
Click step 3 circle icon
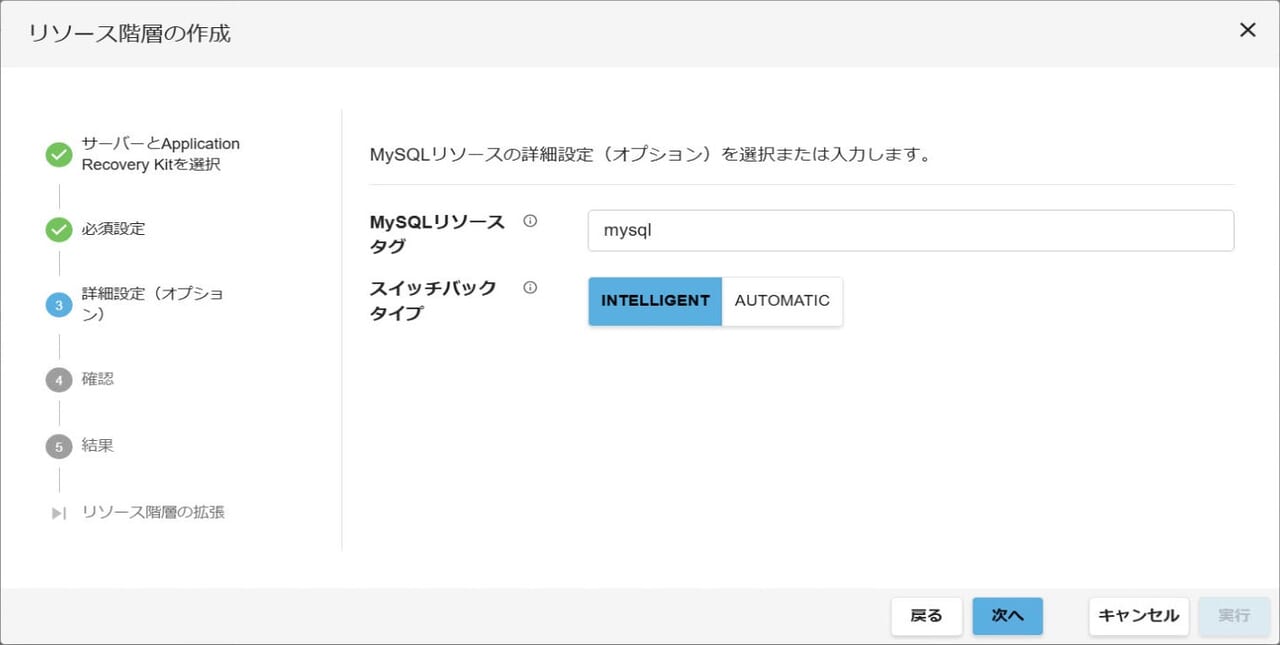point(59,305)
